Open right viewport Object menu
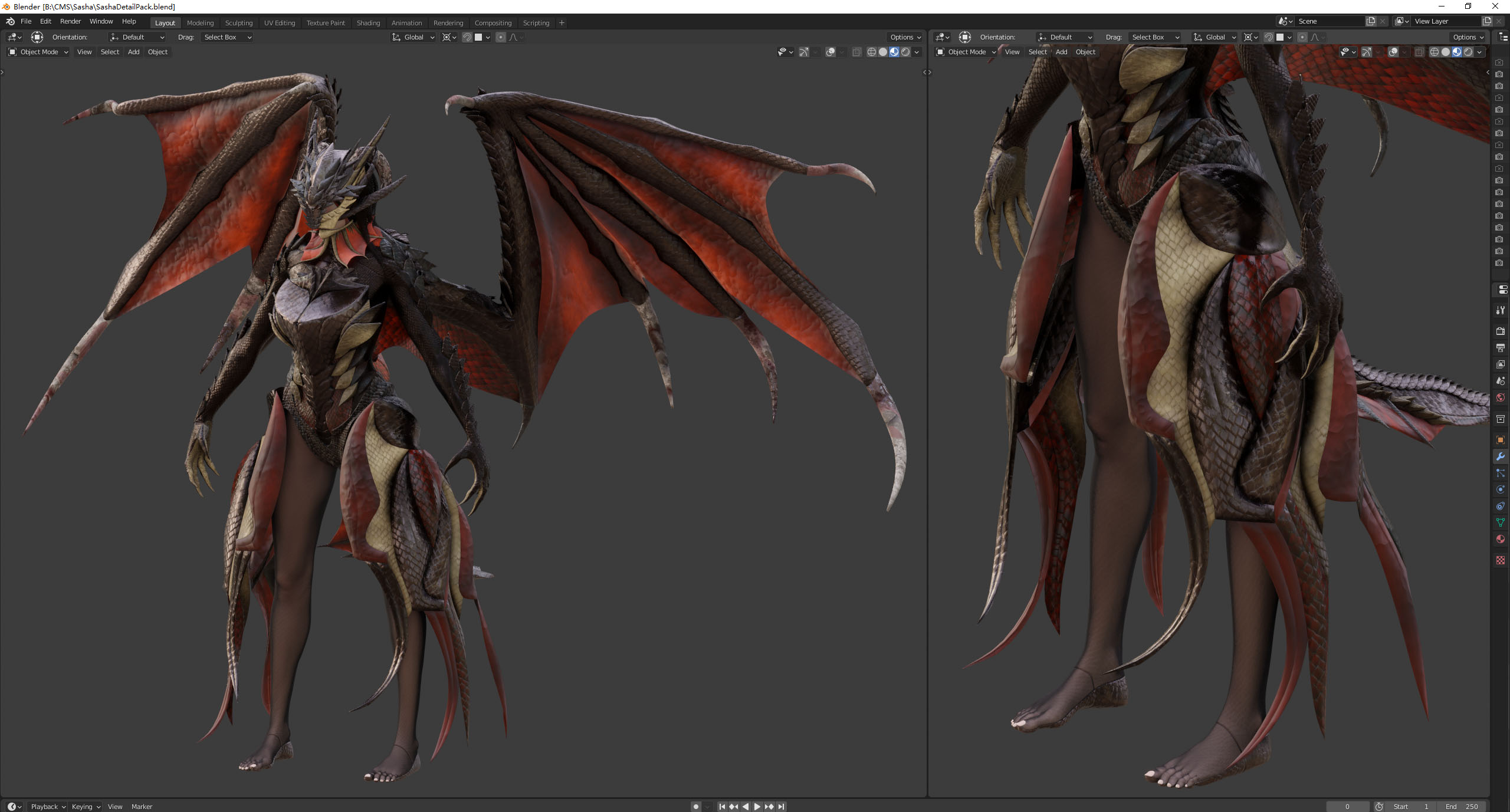This screenshot has height=812, width=1510. [x=1085, y=52]
